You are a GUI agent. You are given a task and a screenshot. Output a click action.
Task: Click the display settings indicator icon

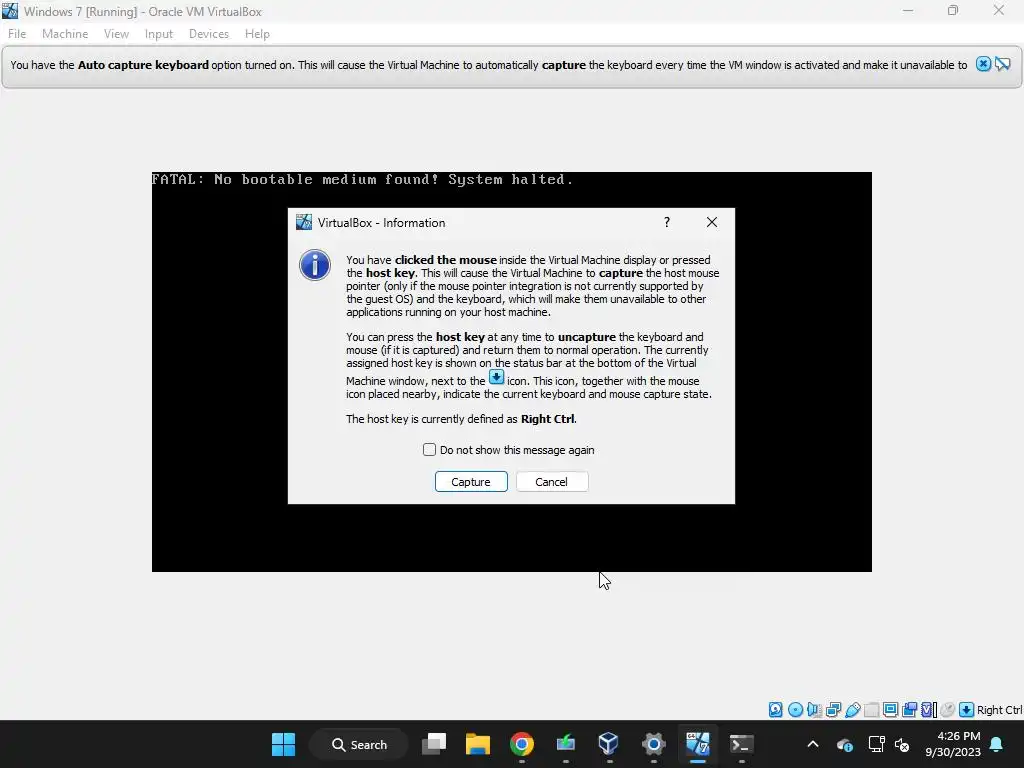(890, 710)
